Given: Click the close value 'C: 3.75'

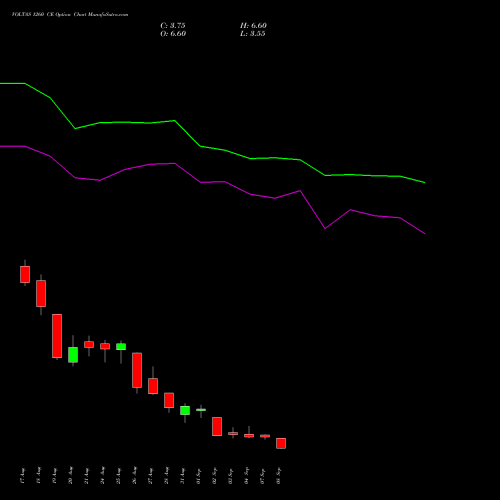Looking at the screenshot, I should point(173,26).
